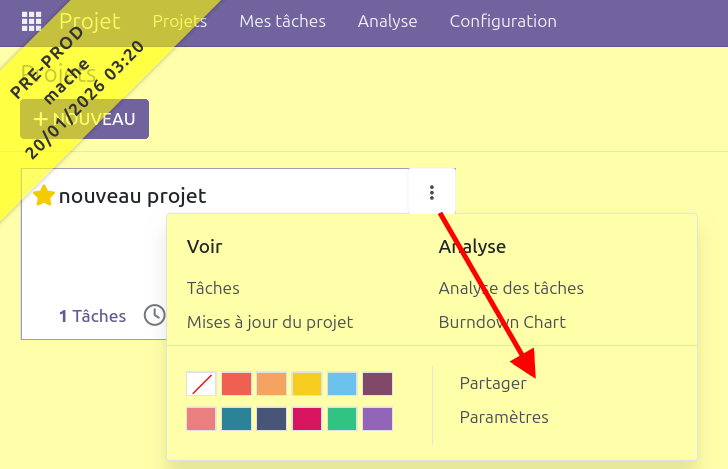Toggle the favorite star on nouveau projet

tap(44, 196)
